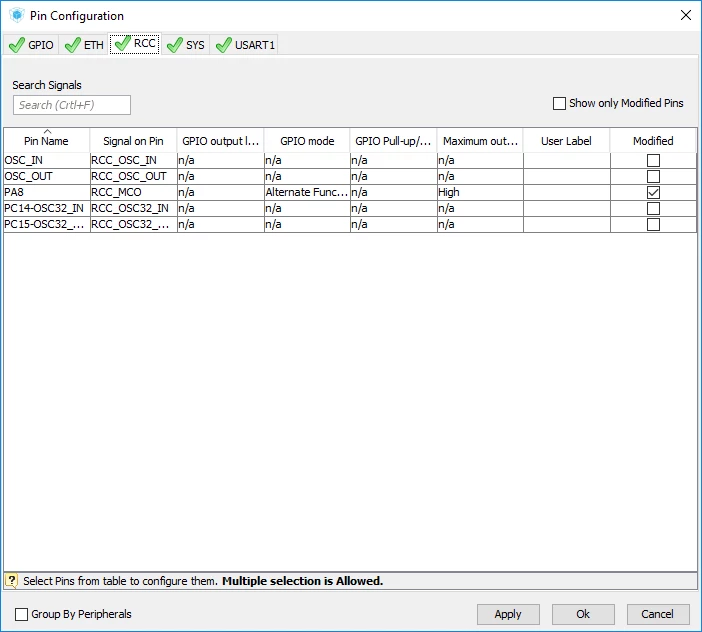Toggle Modified checkbox for OSC_IN row
The height and width of the screenshot is (632, 702).
pyautogui.click(x=653, y=160)
